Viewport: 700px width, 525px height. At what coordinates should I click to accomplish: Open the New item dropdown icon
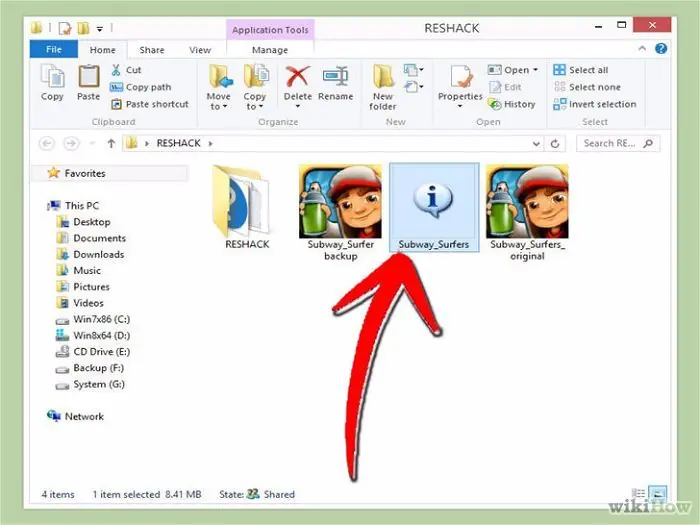[x=413, y=70]
